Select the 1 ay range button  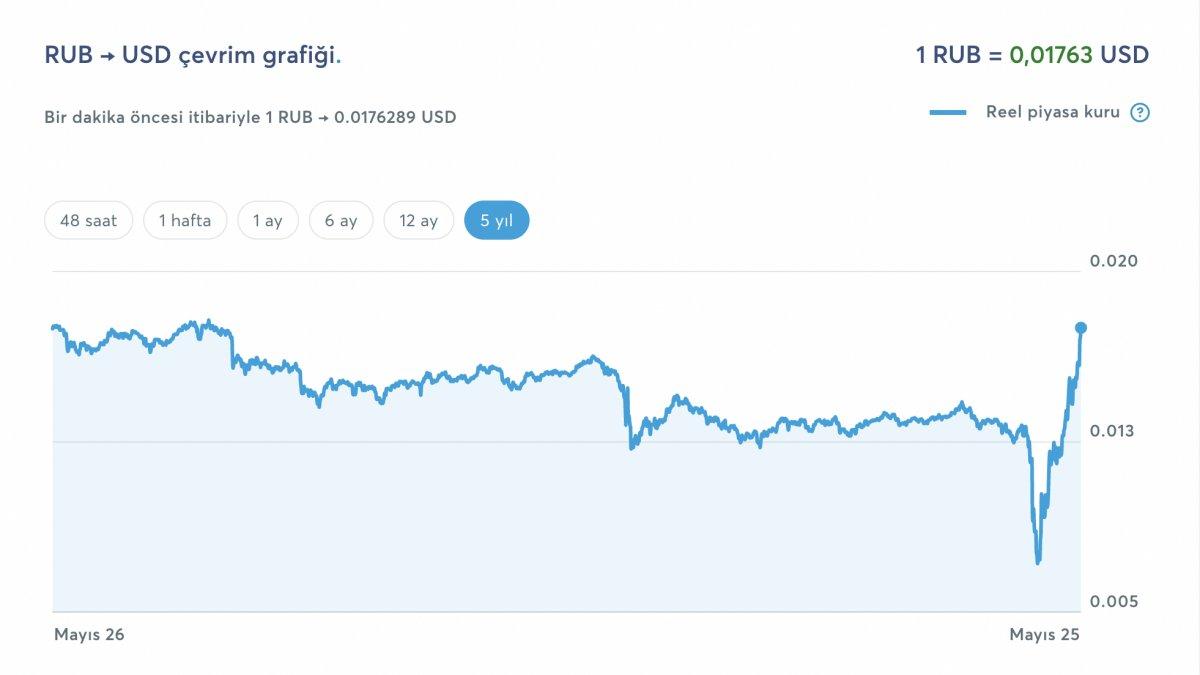[267, 220]
